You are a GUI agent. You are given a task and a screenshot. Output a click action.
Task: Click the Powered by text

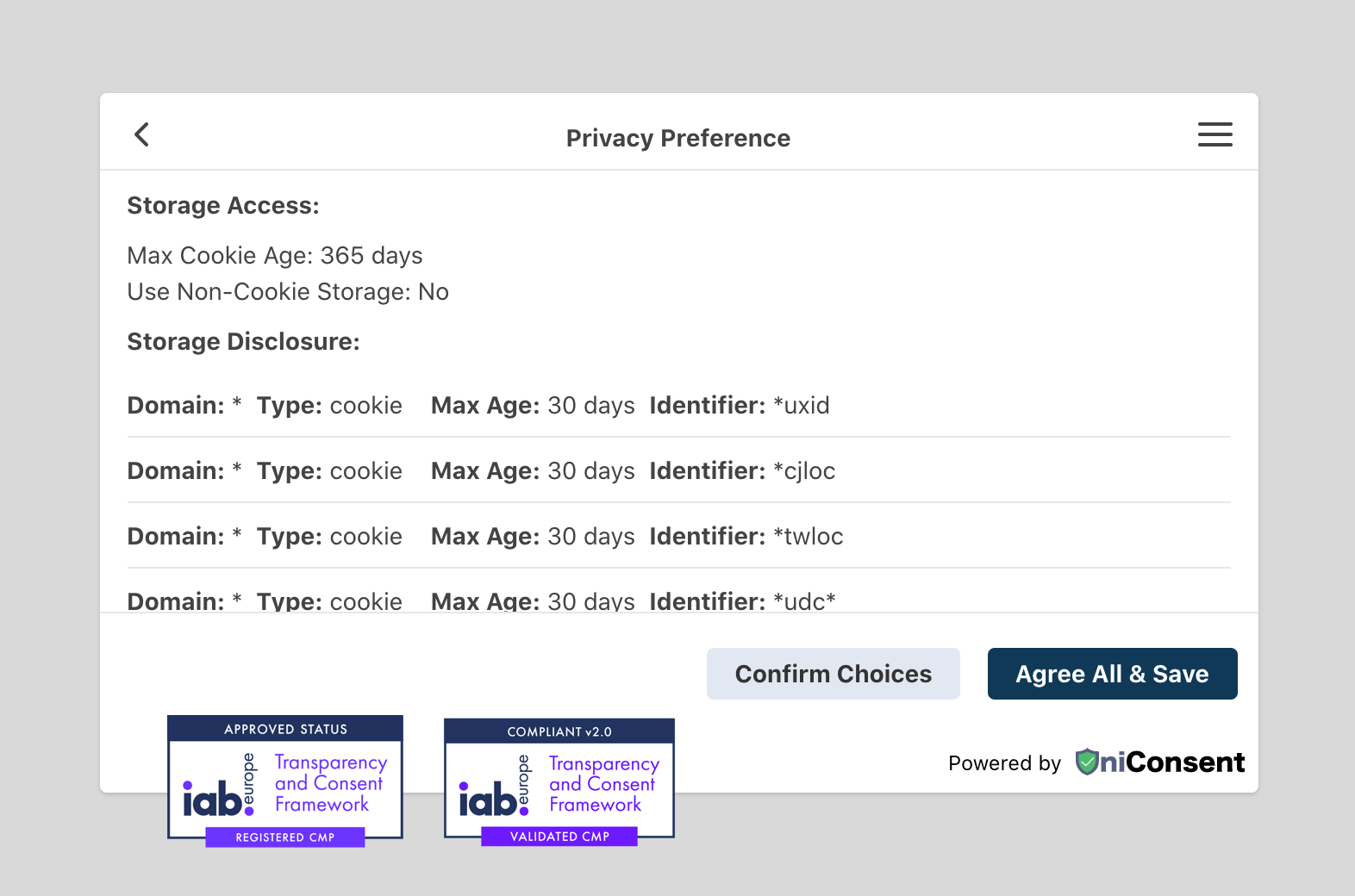coord(1004,763)
